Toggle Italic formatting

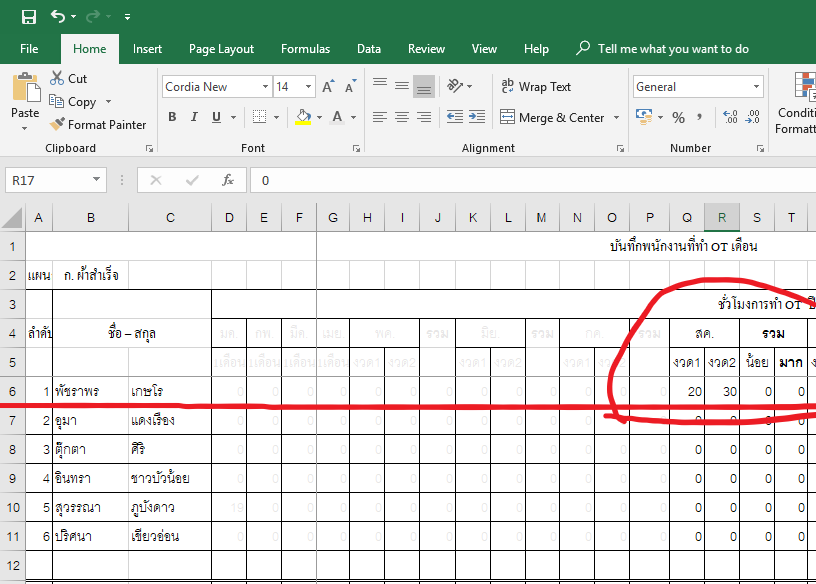click(195, 118)
